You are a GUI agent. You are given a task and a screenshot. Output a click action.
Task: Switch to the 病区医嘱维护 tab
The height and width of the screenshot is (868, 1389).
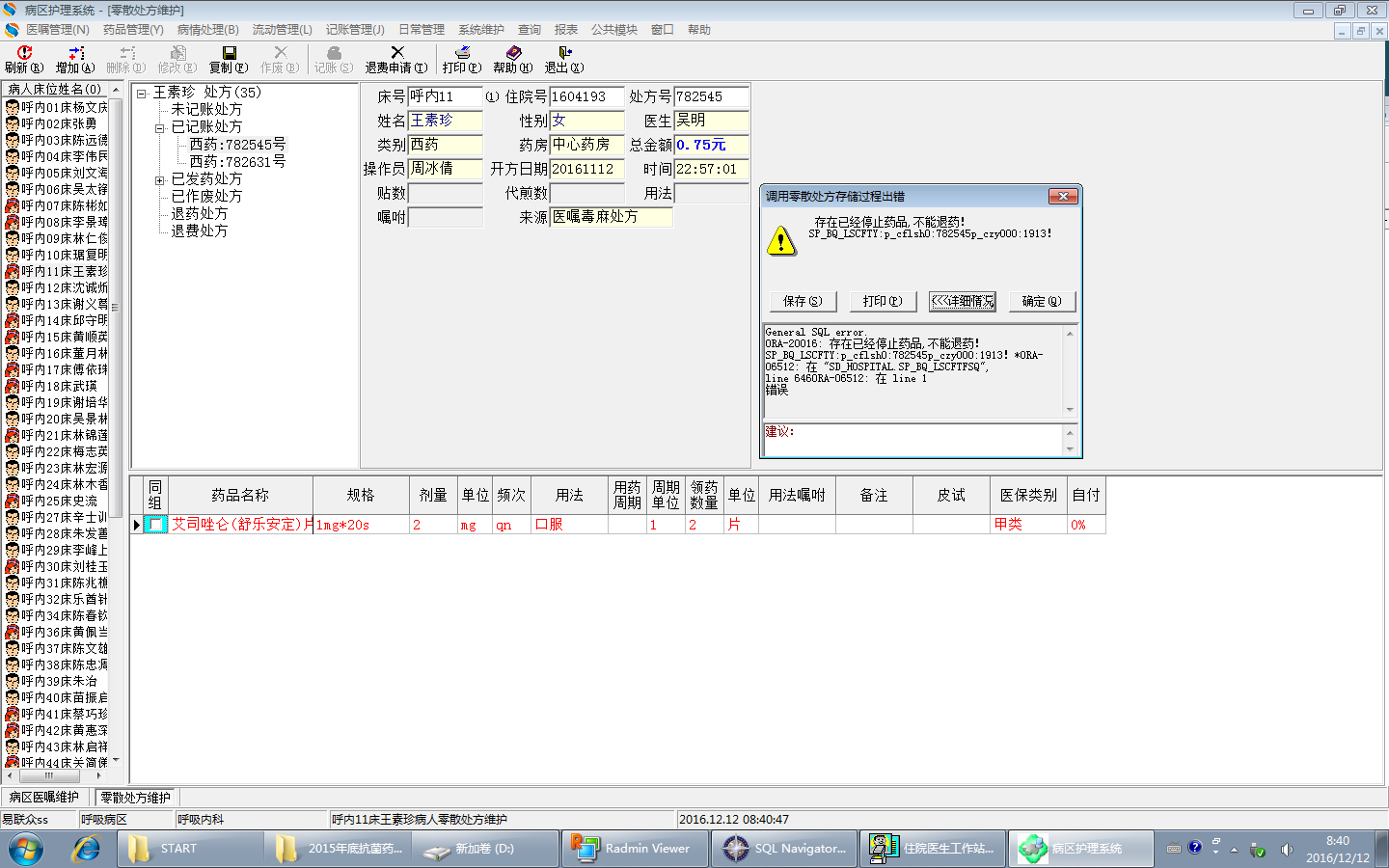pyautogui.click(x=44, y=798)
